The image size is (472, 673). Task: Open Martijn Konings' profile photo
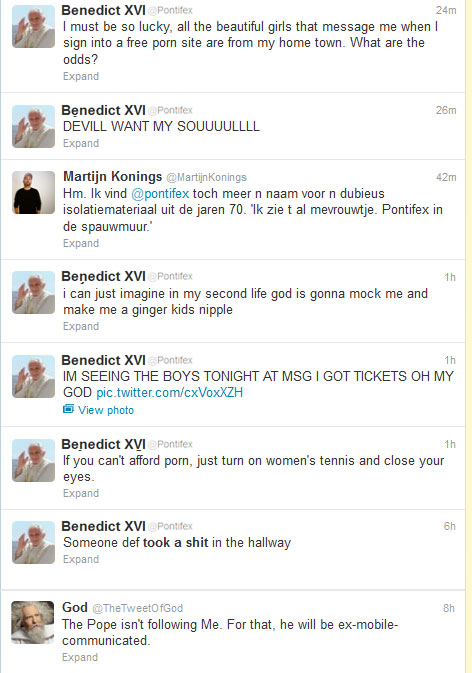[x=33, y=193]
